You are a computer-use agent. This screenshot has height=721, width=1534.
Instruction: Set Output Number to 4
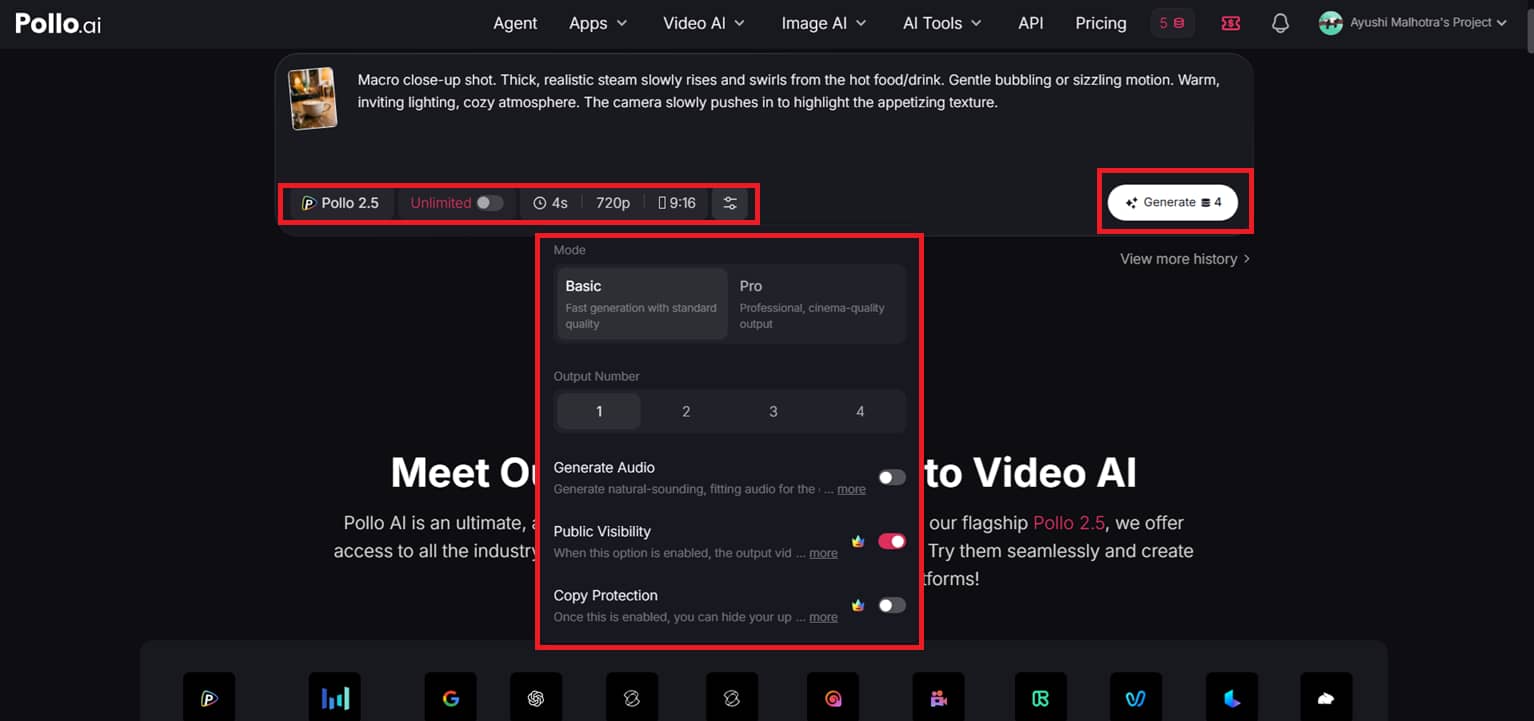point(860,411)
